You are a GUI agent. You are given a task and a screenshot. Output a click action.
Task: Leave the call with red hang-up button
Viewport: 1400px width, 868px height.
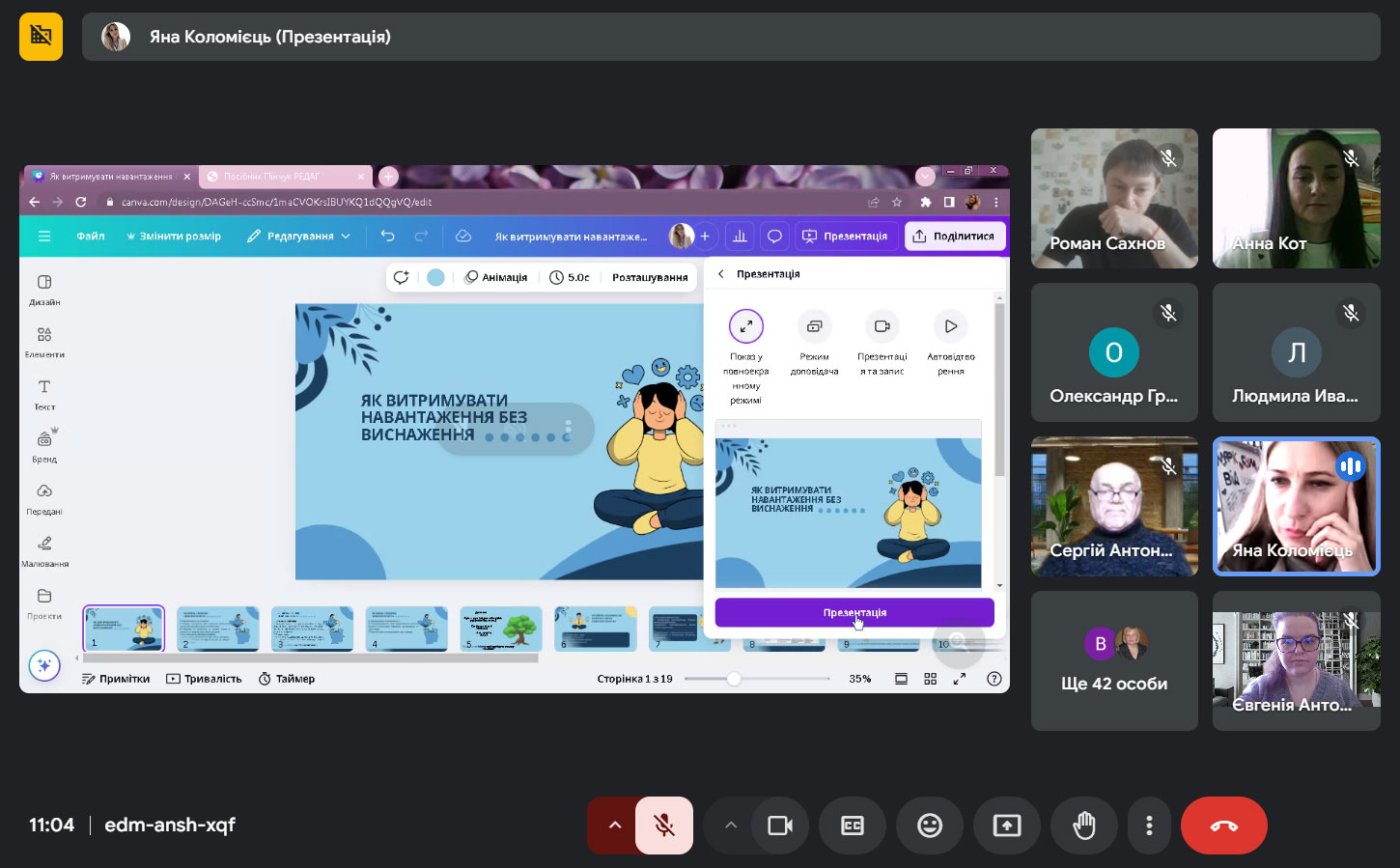pos(1224,826)
